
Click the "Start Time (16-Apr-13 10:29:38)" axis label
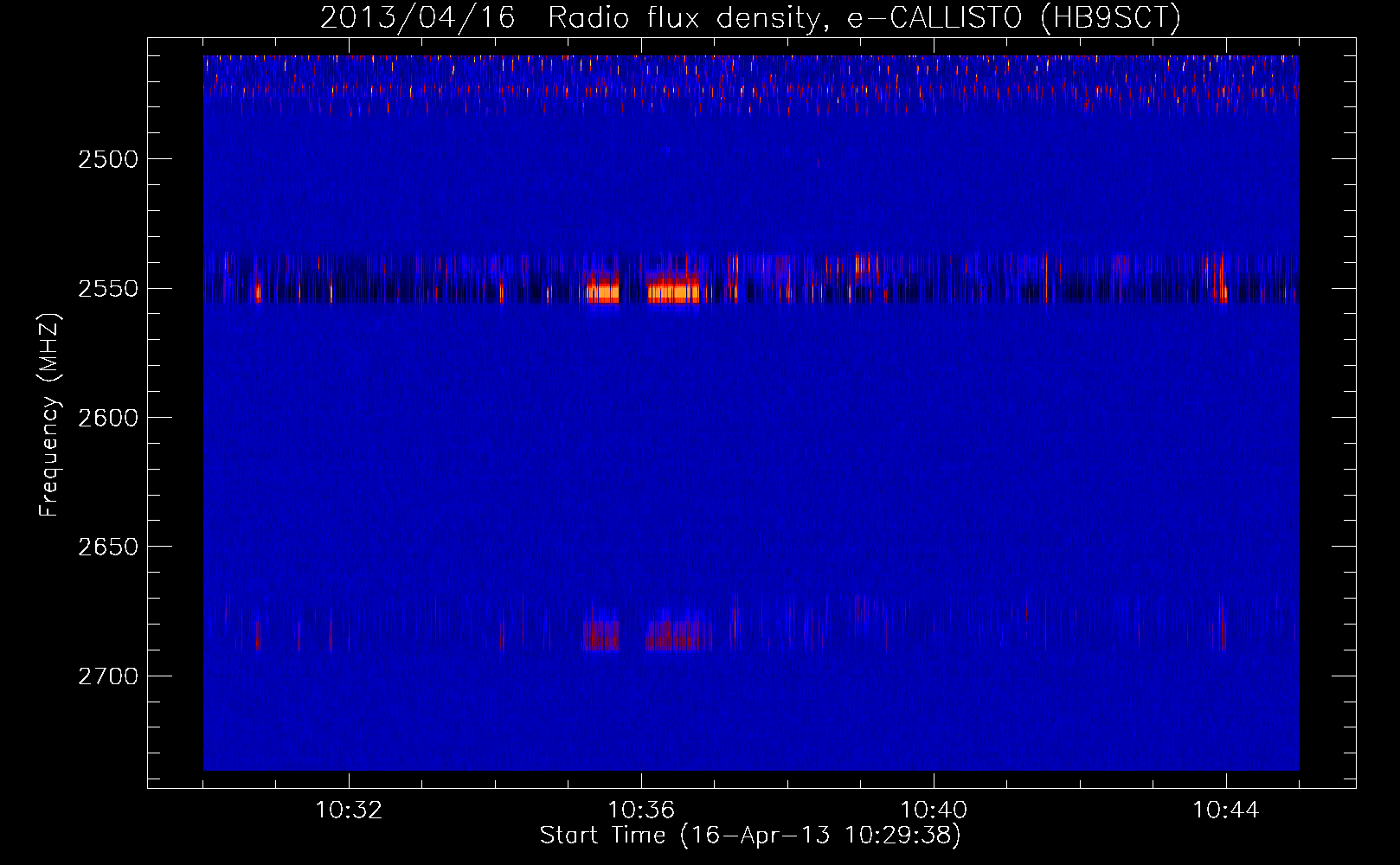pyautogui.click(x=750, y=836)
